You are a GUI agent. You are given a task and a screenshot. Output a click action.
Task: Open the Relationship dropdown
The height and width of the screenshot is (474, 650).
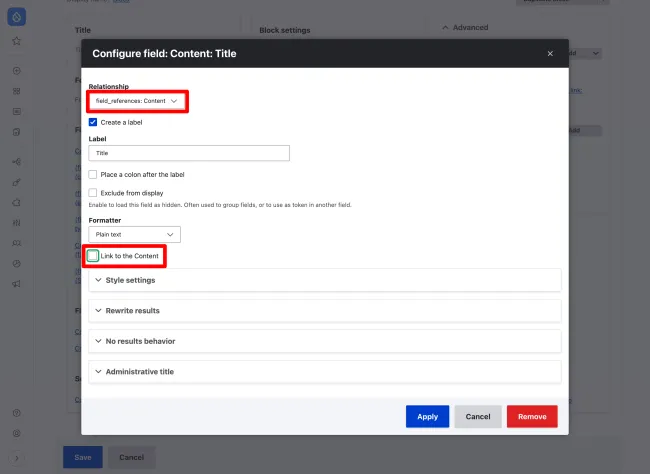(136, 101)
